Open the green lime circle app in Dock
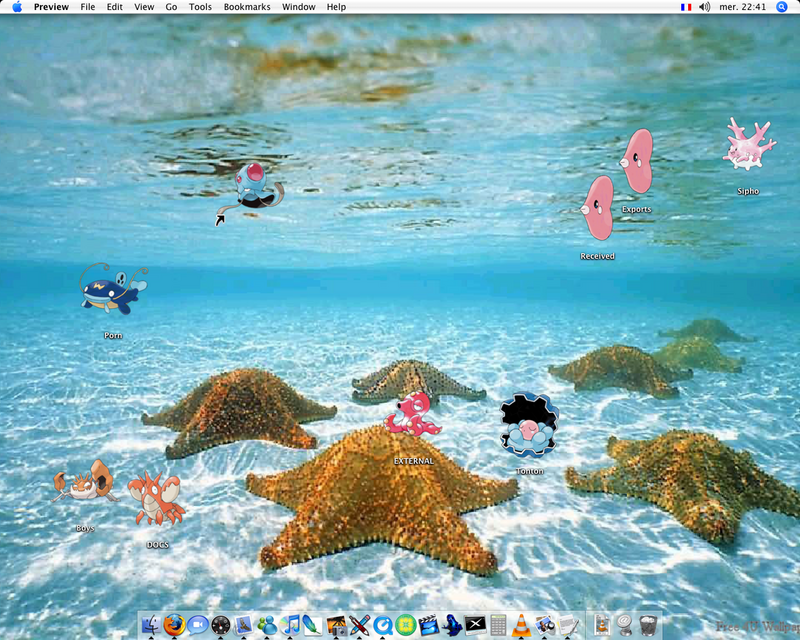The width and height of the screenshot is (800, 640). point(406,625)
